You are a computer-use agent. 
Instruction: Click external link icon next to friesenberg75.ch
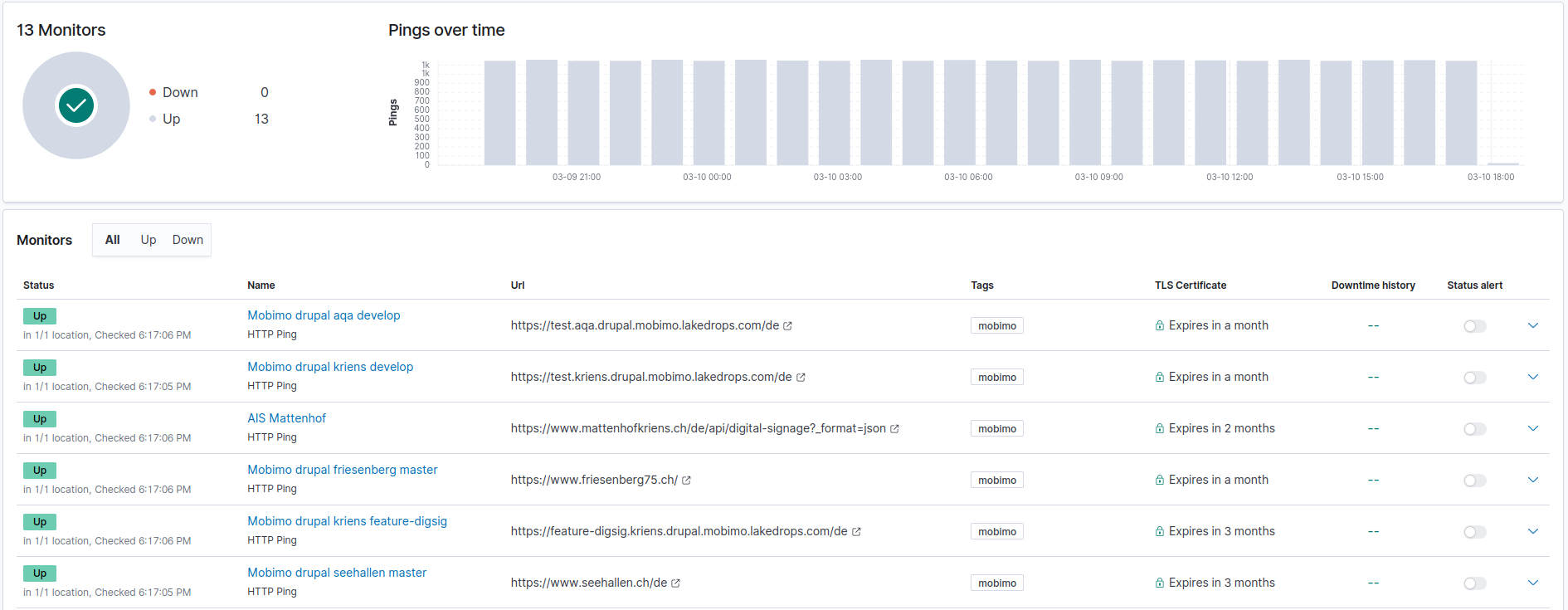pyautogui.click(x=686, y=481)
